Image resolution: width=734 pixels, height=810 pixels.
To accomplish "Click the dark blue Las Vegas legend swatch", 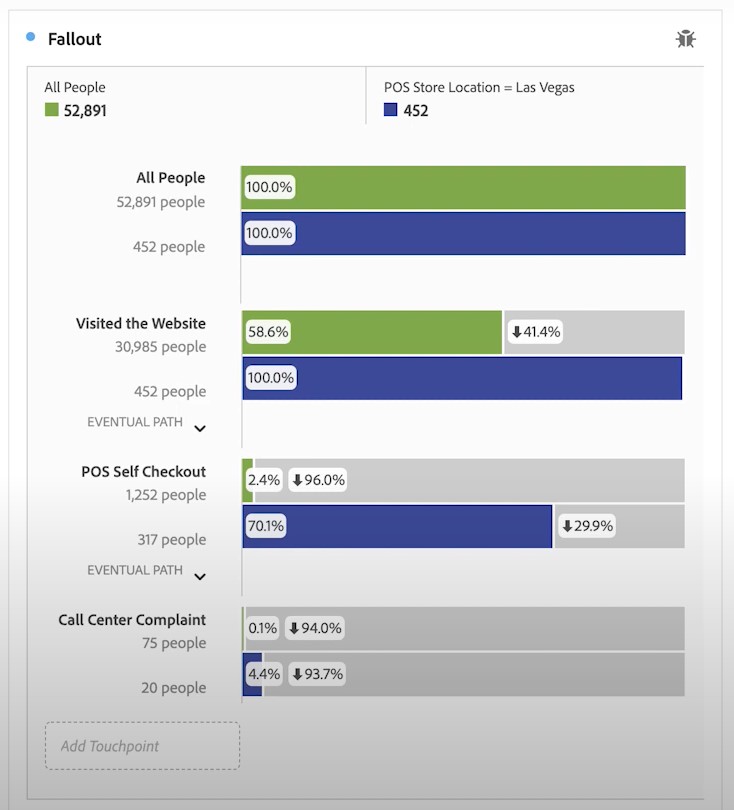I will (x=391, y=110).
